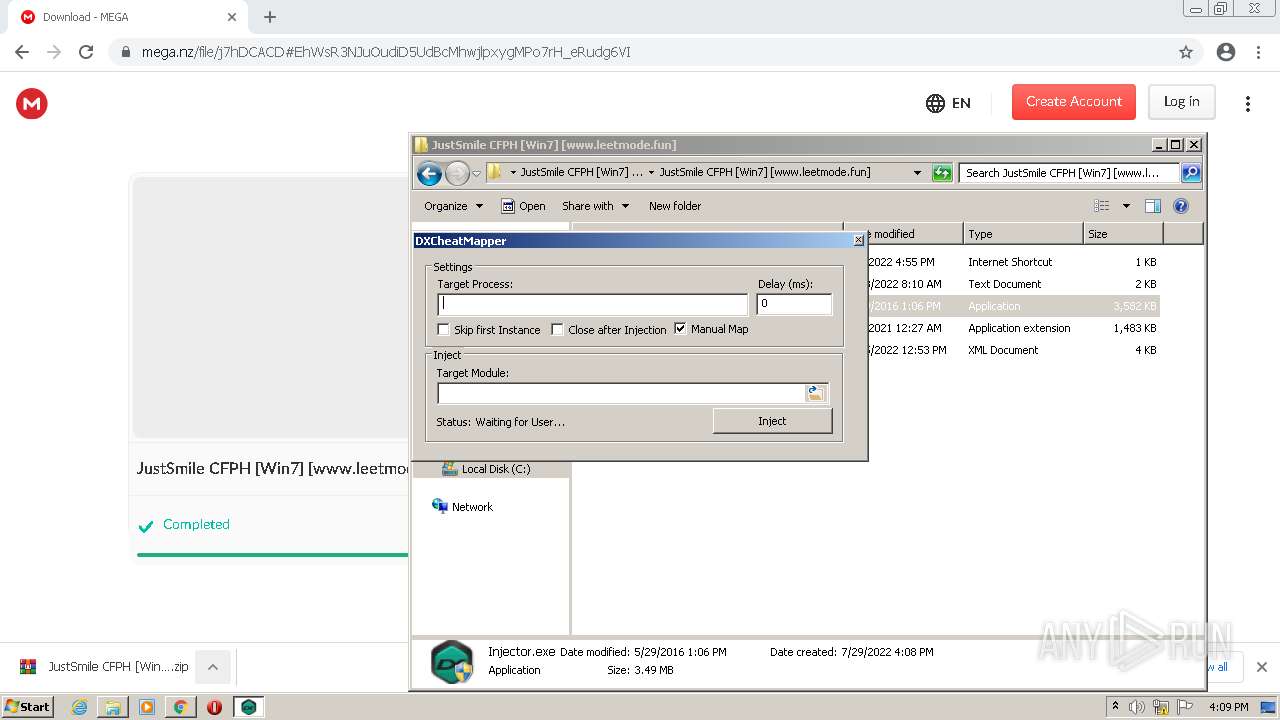Click Chrome reload page icon

coord(86,52)
